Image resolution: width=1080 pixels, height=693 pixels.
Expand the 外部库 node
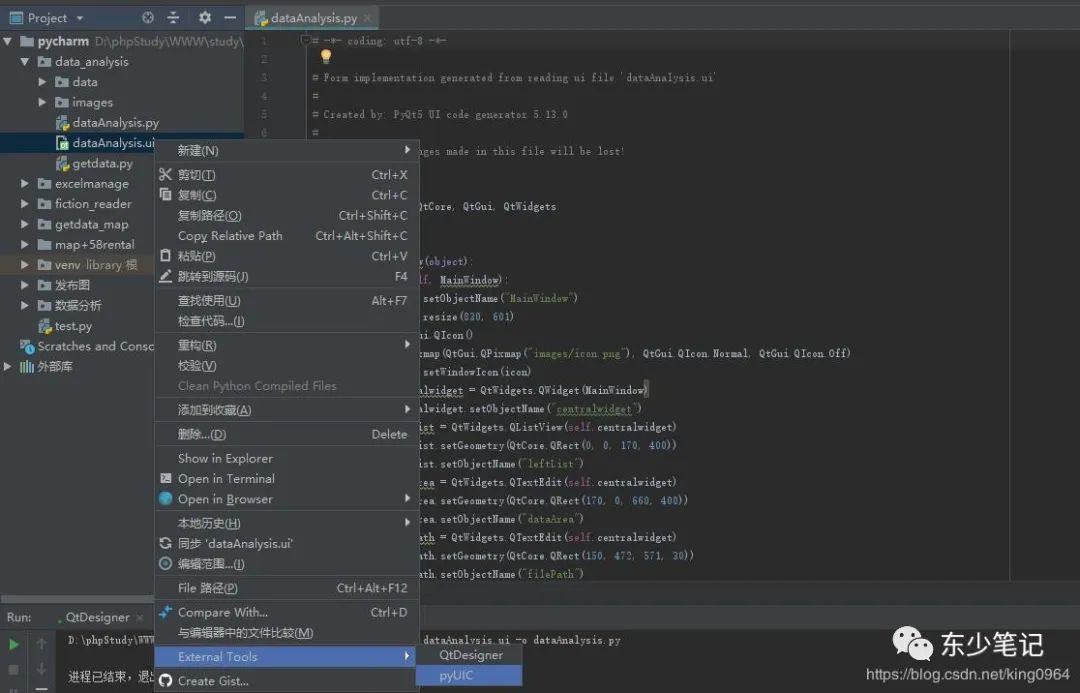(x=8, y=366)
